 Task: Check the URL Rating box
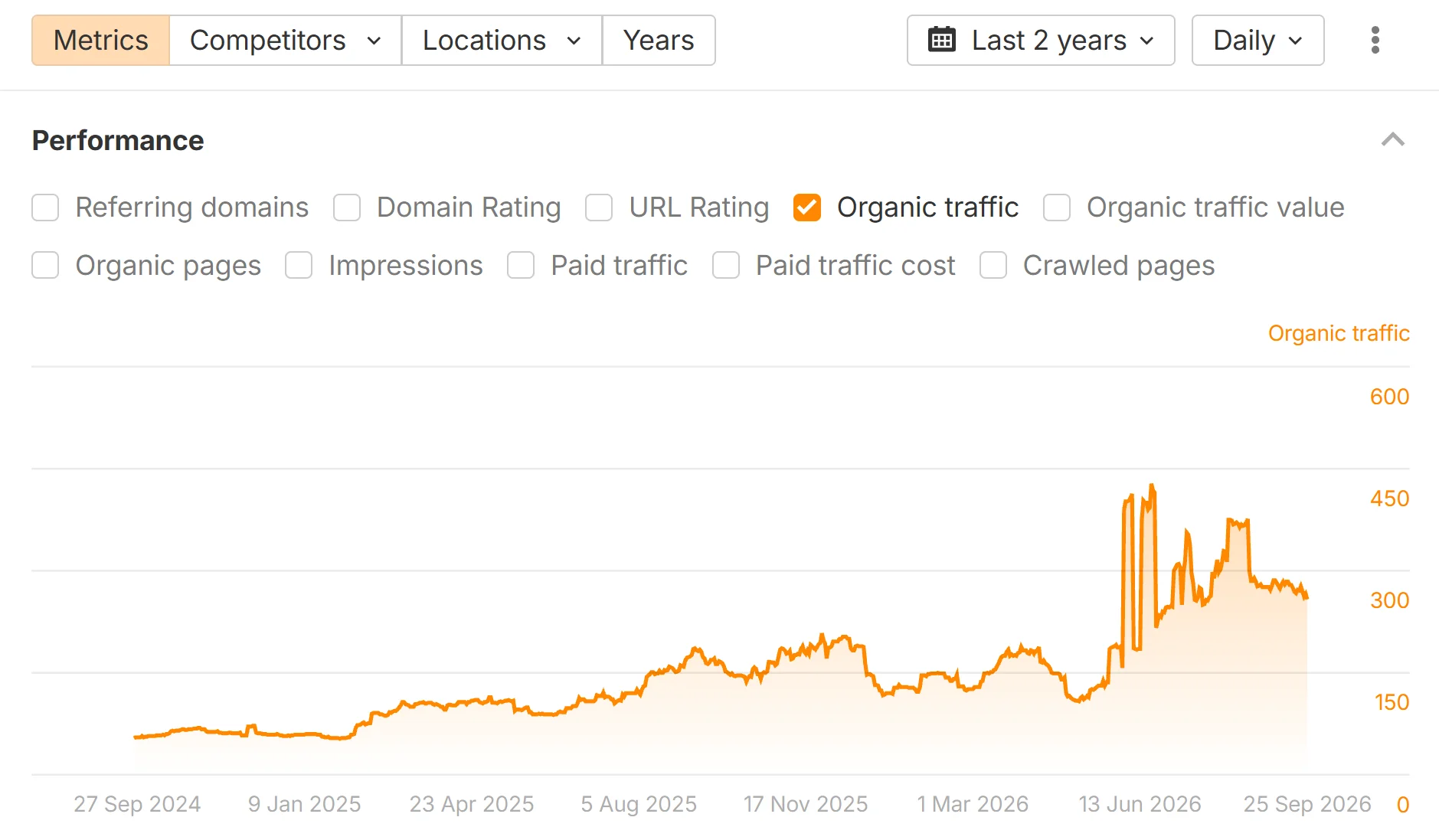tap(599, 208)
